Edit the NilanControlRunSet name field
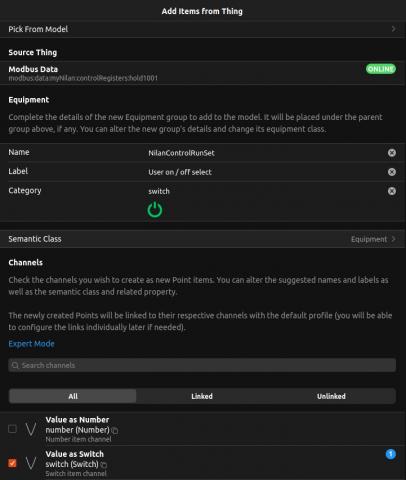 coord(265,153)
